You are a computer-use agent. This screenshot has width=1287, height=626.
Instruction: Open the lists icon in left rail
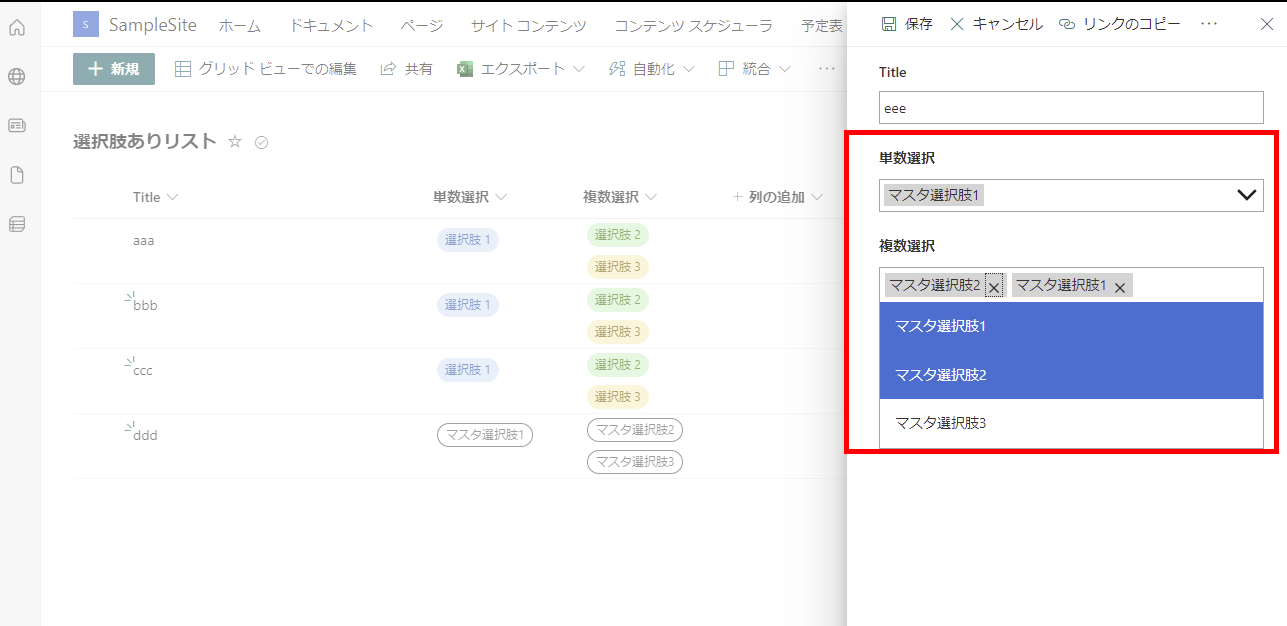click(x=17, y=224)
